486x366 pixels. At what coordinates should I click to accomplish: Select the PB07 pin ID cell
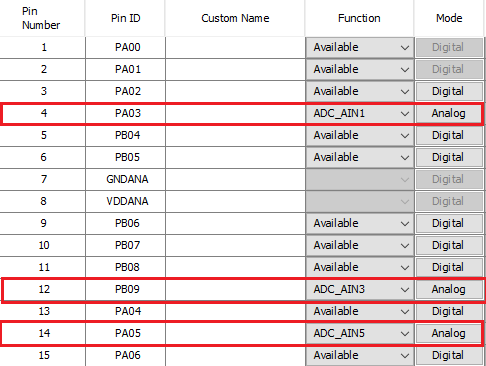pos(126,245)
